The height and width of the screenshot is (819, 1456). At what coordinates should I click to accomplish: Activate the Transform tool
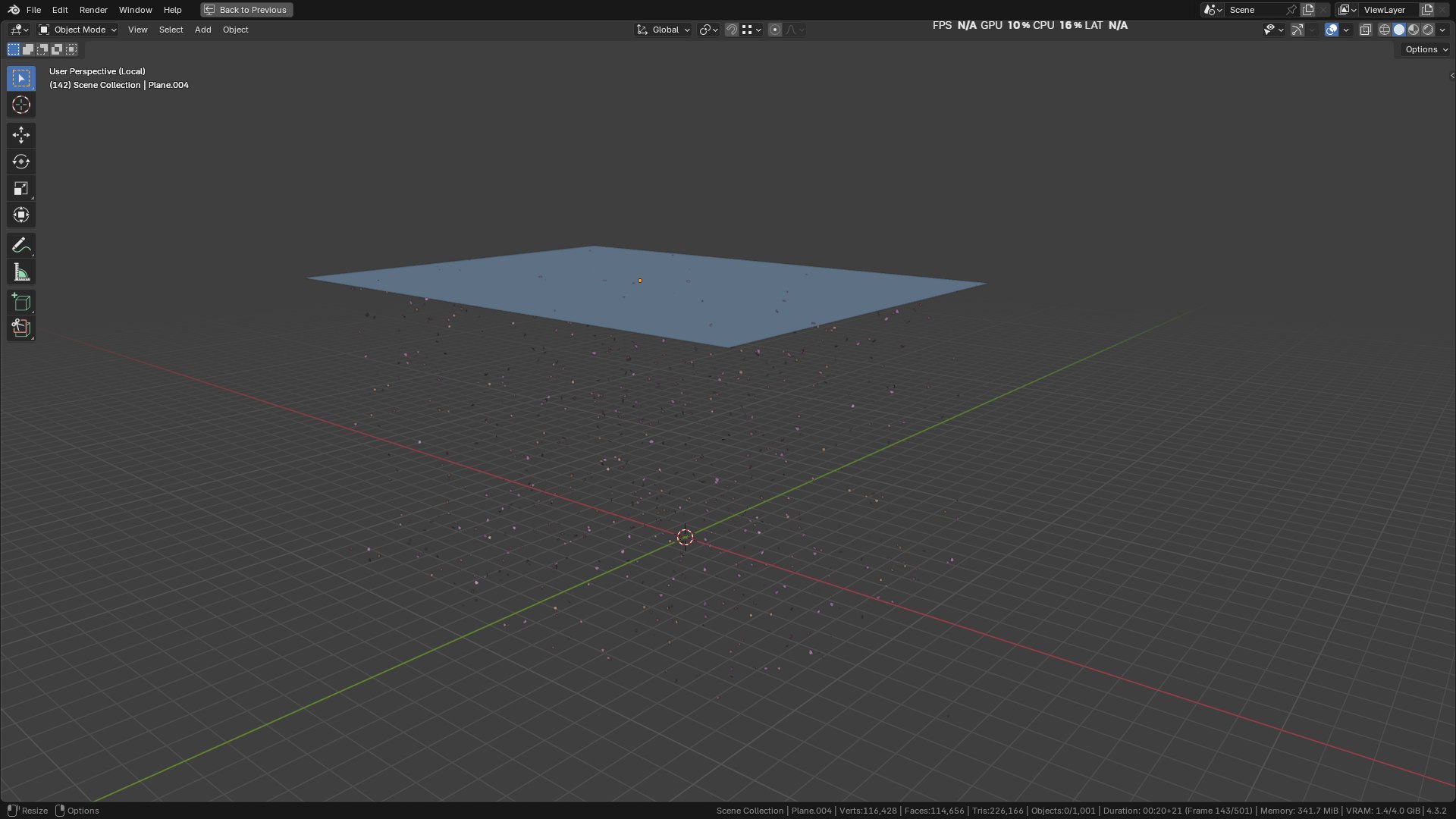point(21,215)
